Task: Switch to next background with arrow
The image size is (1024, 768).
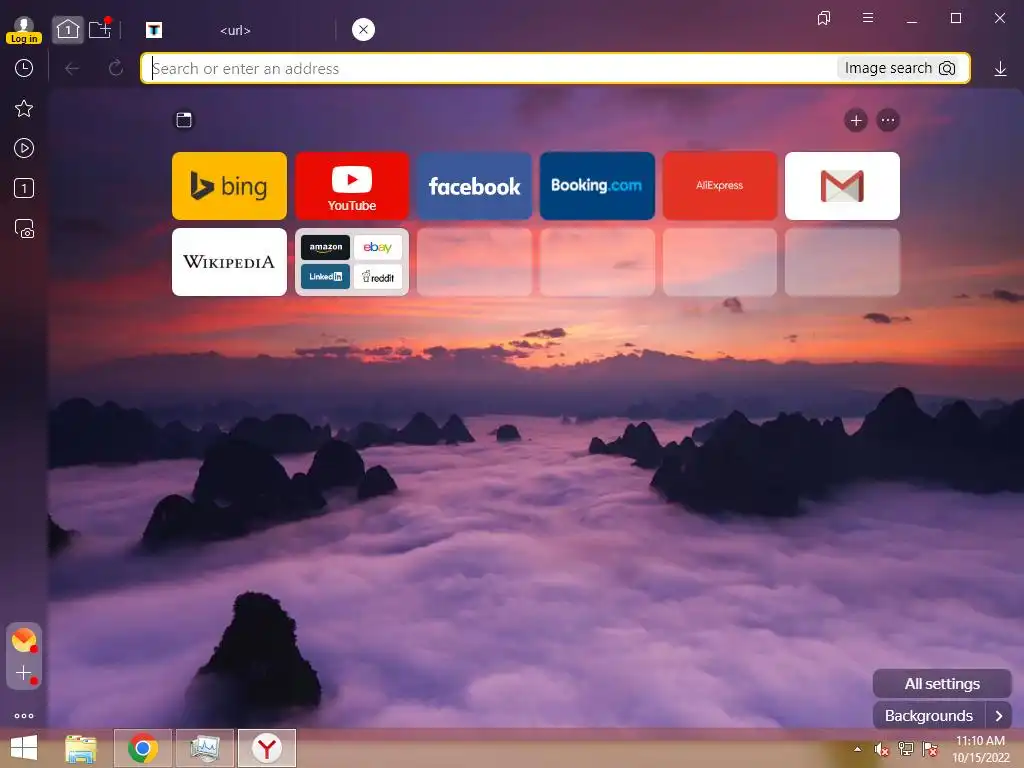Action: pyautogui.click(x=999, y=716)
